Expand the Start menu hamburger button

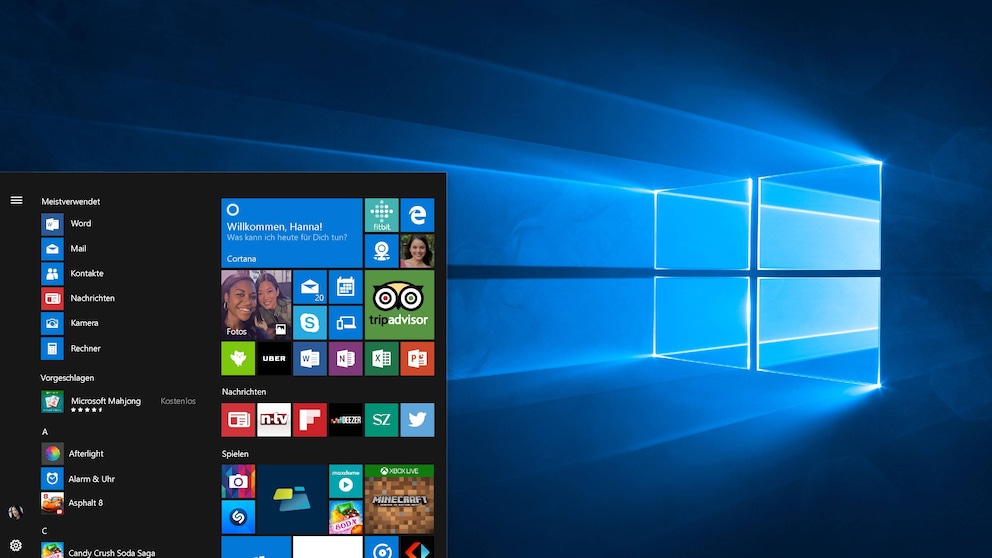[x=16, y=201]
